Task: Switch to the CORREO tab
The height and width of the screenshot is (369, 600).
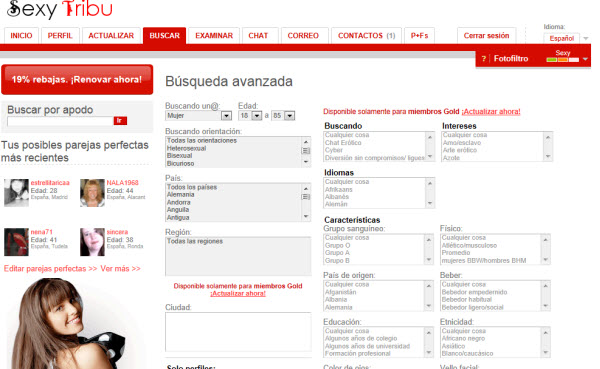Action: point(303,36)
